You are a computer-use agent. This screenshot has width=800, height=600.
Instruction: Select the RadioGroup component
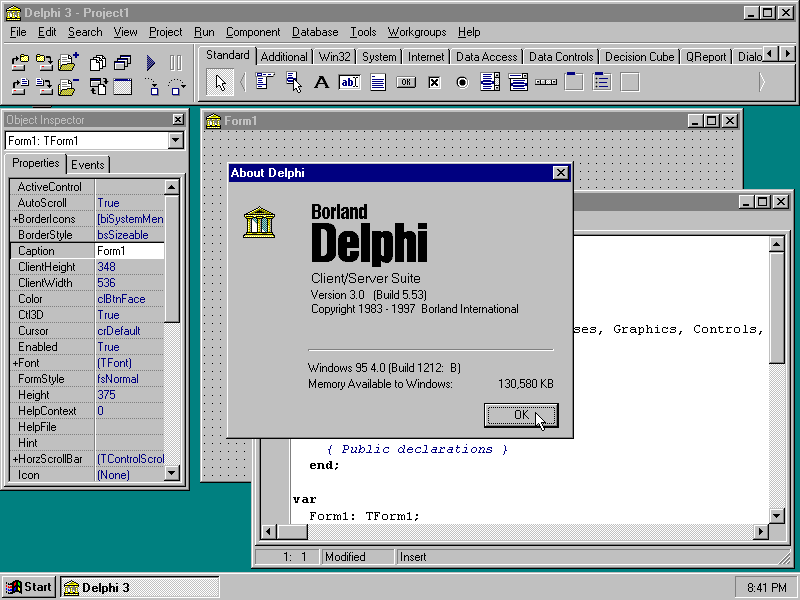602,82
